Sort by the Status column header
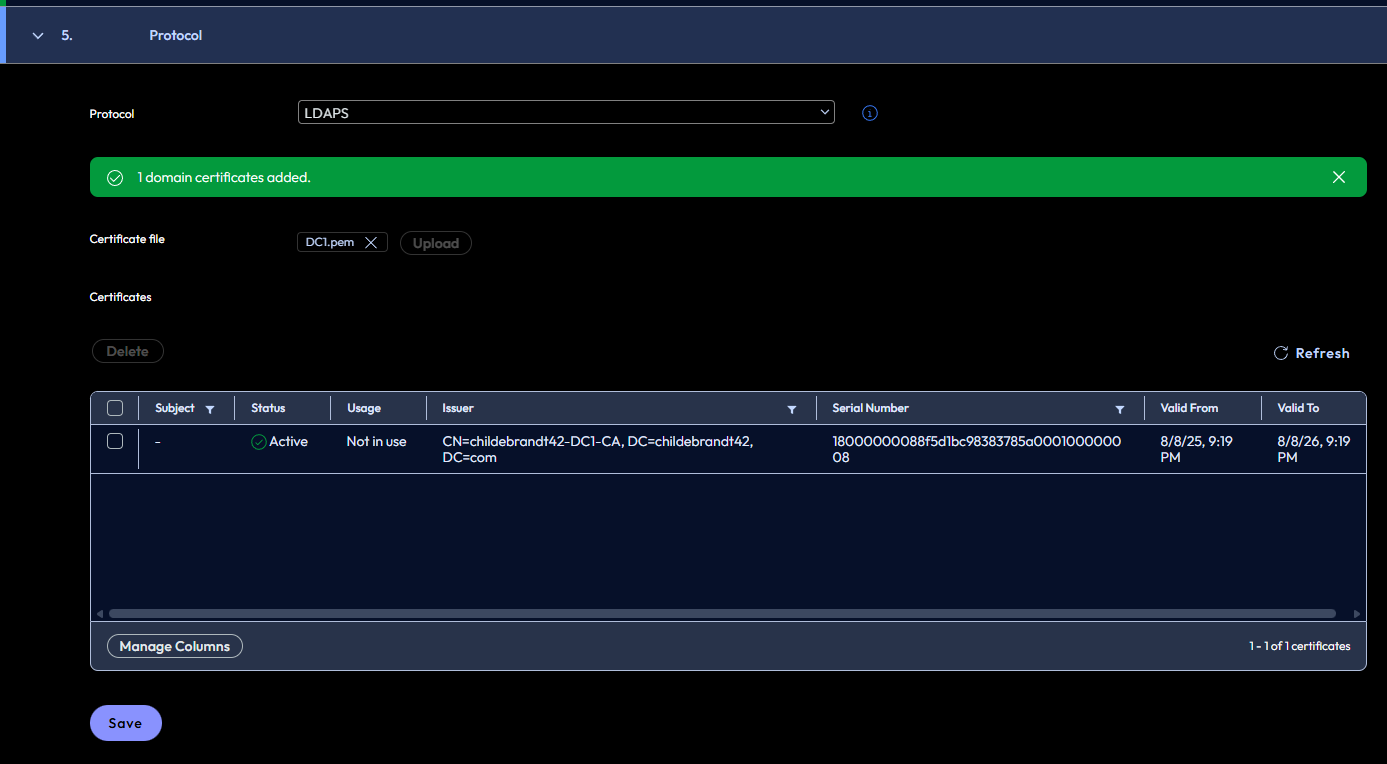 pyautogui.click(x=268, y=408)
